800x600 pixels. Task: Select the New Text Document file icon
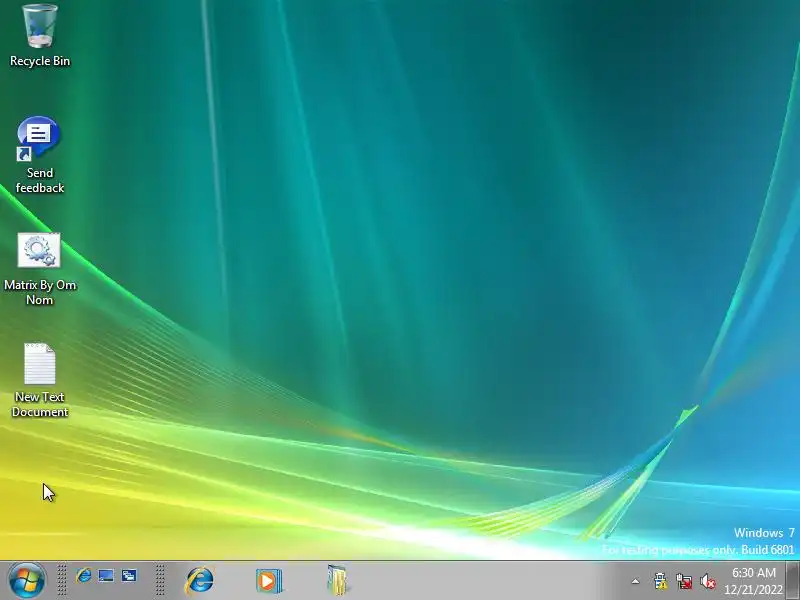[x=39, y=380]
